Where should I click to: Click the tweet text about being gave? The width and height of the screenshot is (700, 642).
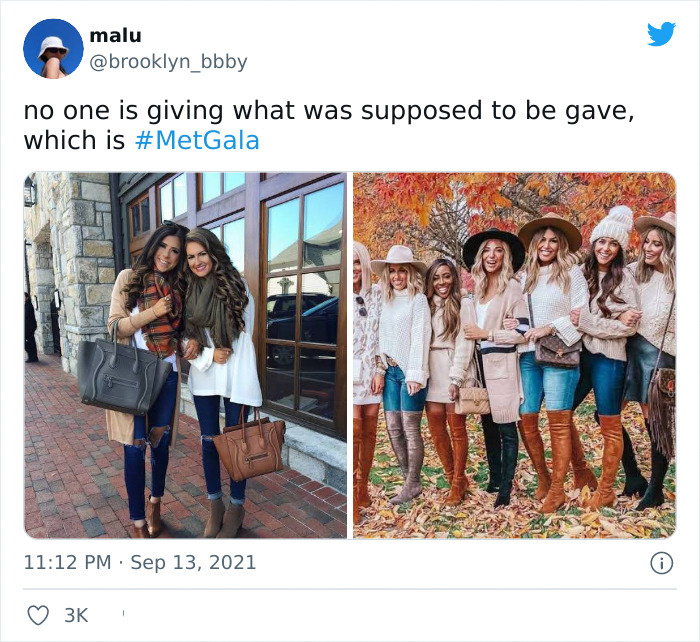(328, 111)
